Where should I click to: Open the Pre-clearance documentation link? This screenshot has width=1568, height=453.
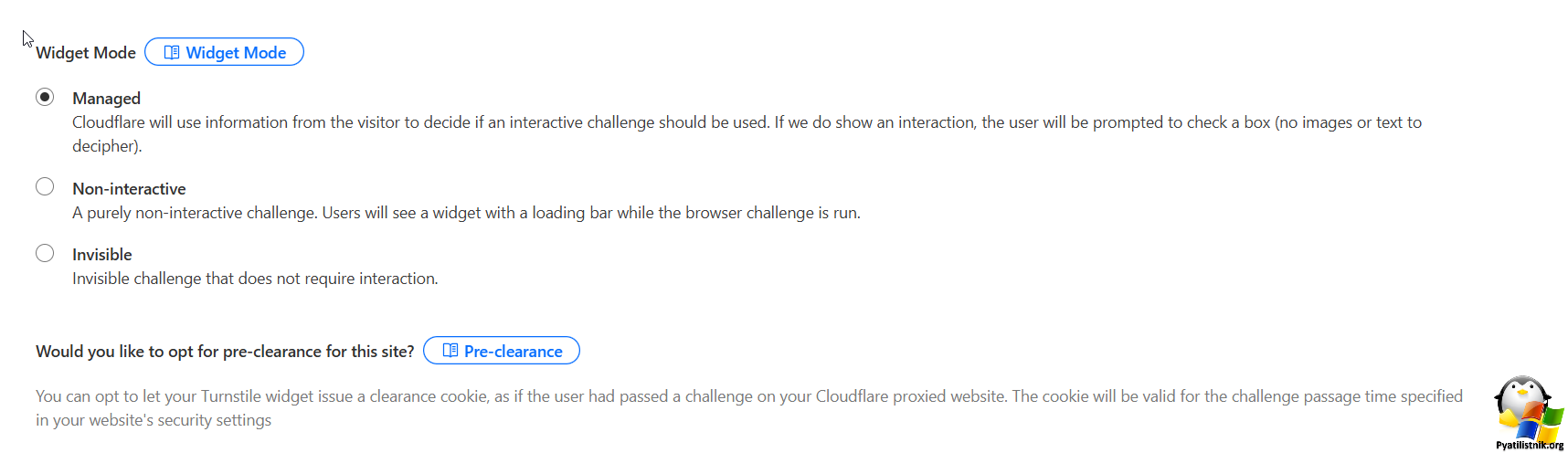502,351
